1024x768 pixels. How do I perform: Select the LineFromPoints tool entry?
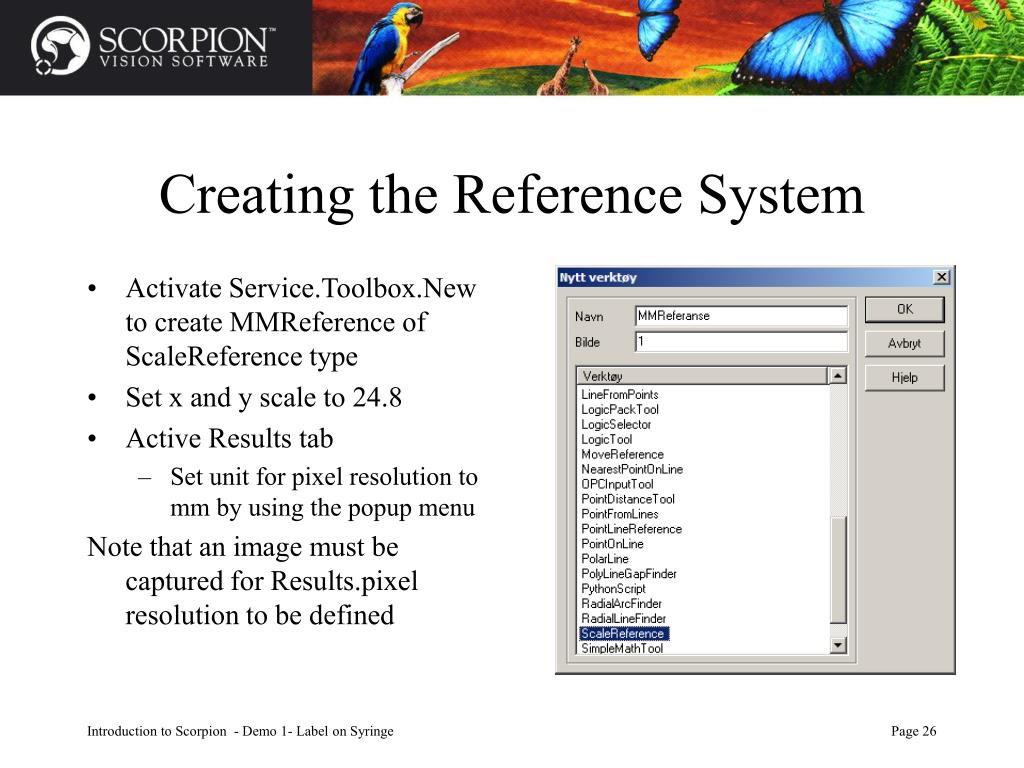tap(620, 395)
